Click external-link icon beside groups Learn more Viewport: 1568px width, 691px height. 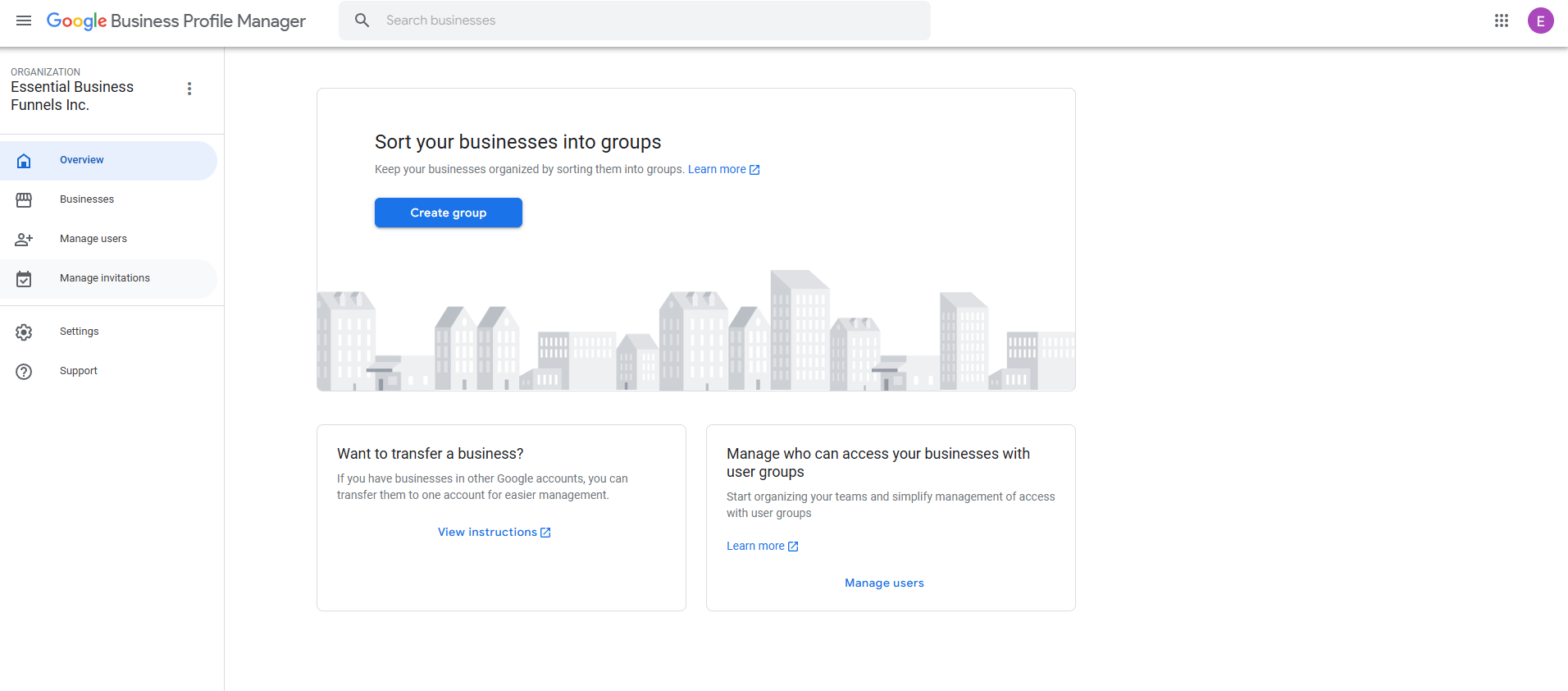754,170
